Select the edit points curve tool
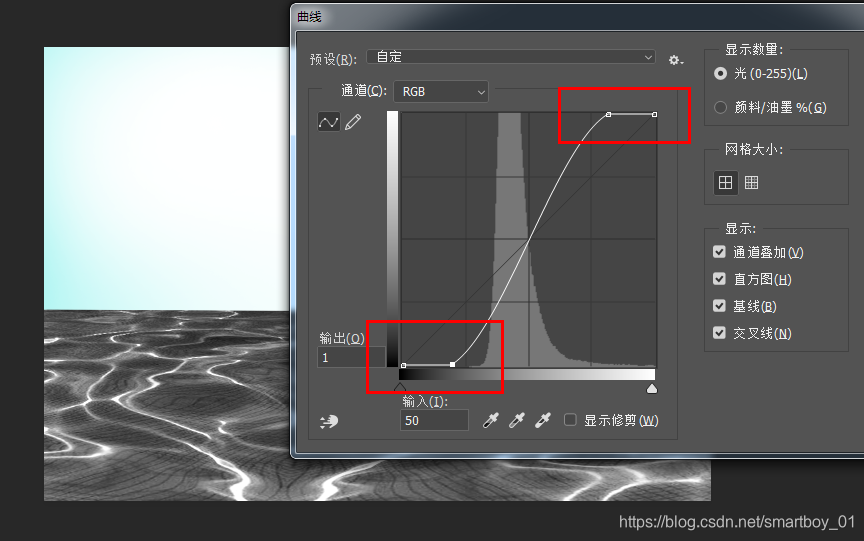Viewport: 864px width, 541px height. (x=329, y=122)
